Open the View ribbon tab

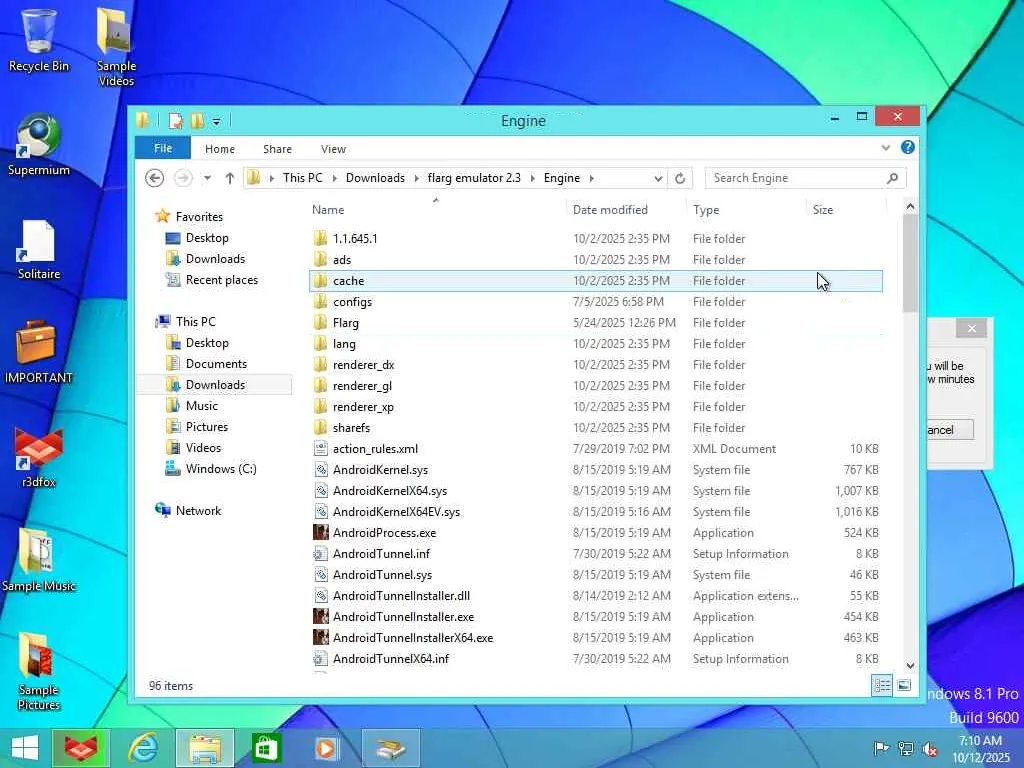(333, 149)
